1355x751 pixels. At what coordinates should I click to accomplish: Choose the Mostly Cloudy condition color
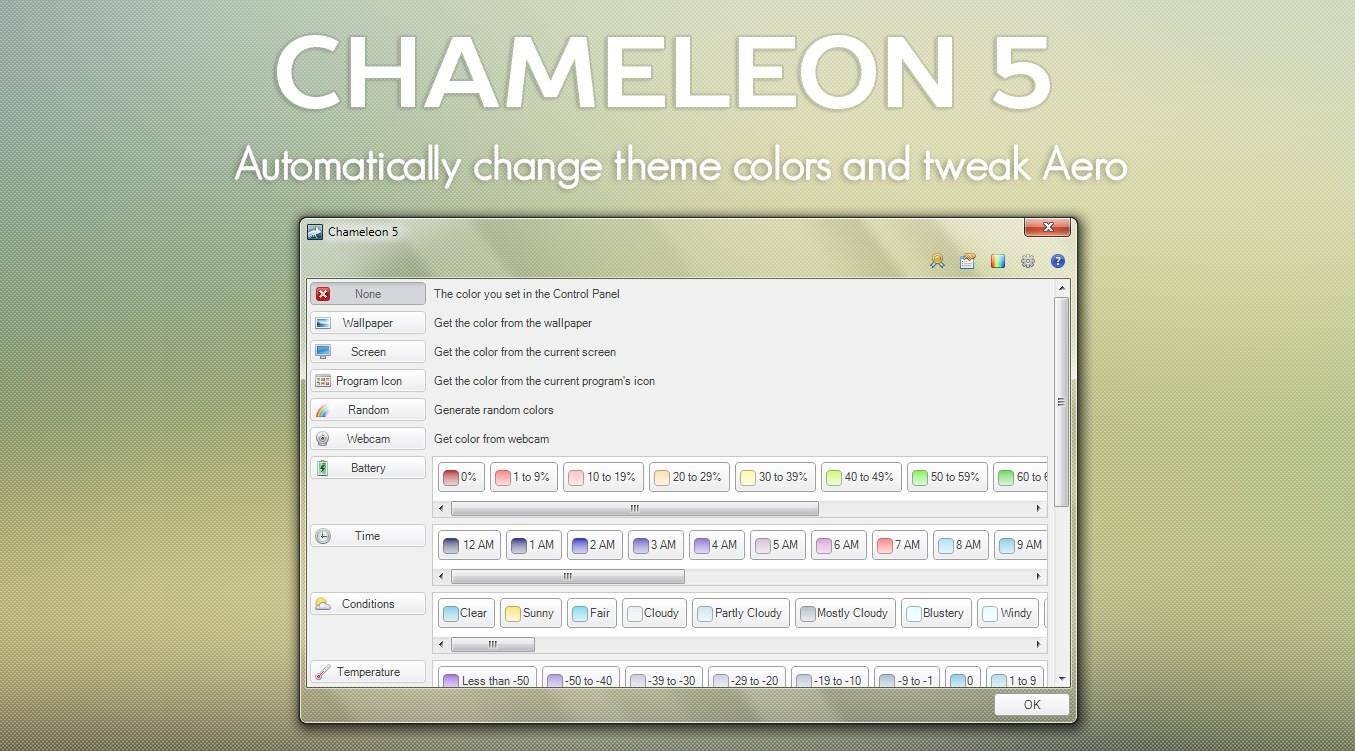(846, 613)
